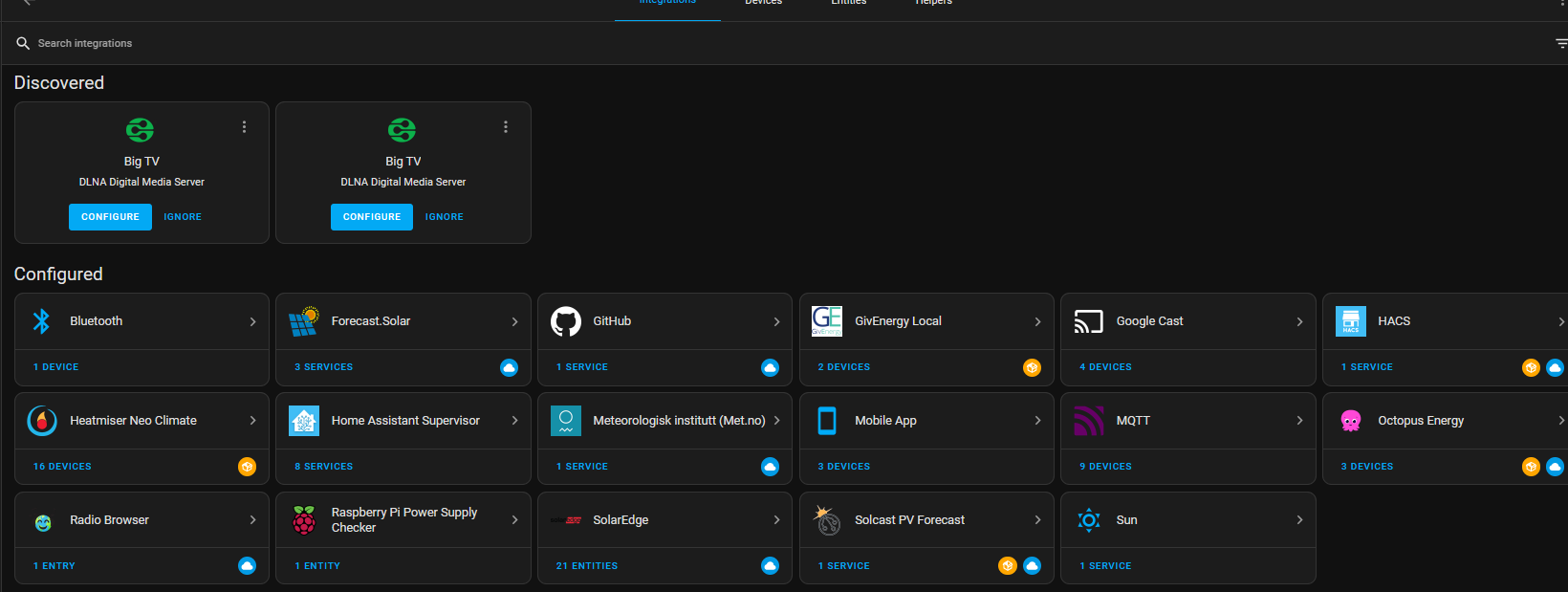Screen dimensions: 1568x592
Task: Click the Search integrations field
Action: (784, 43)
